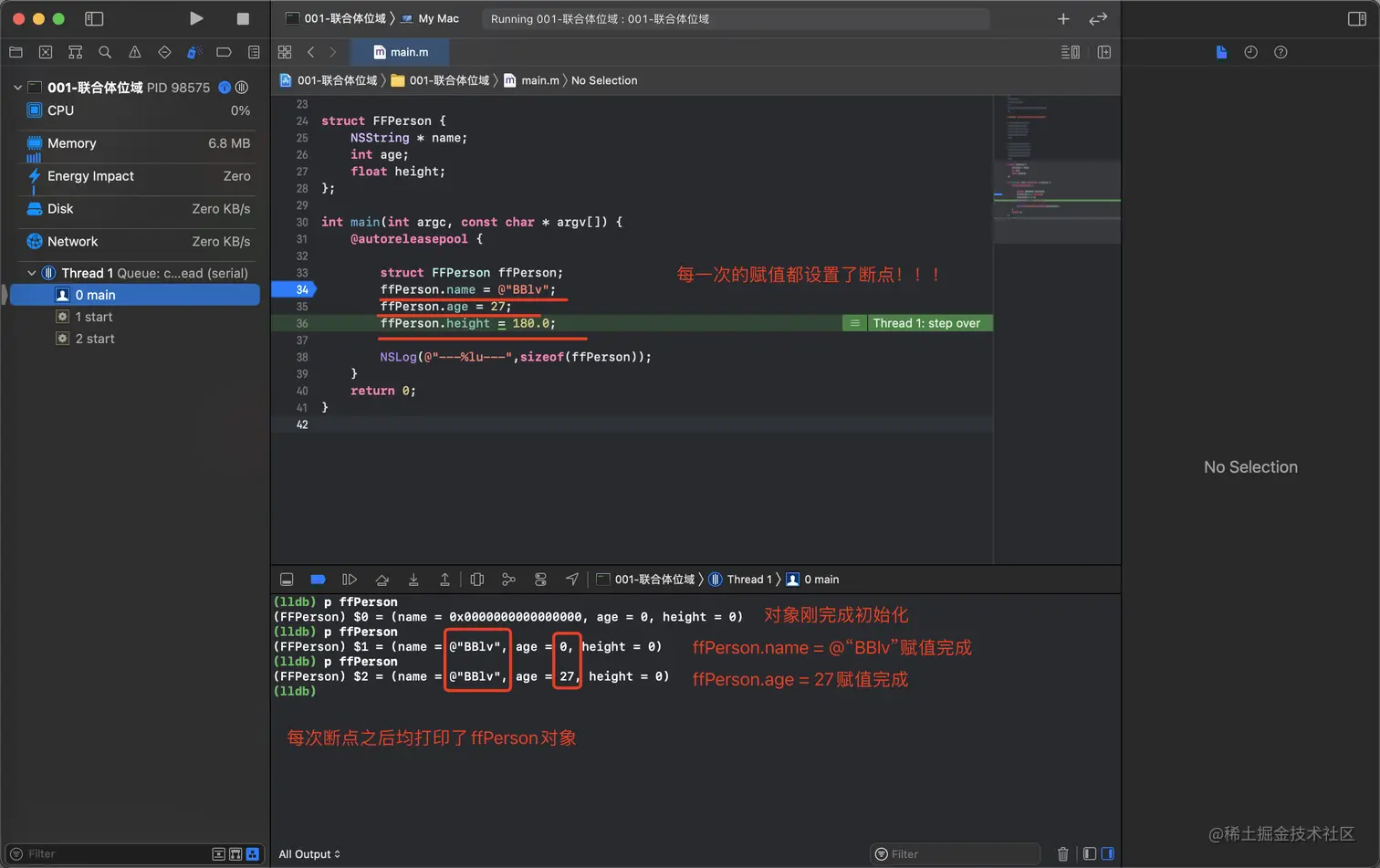The height and width of the screenshot is (868, 1380).
Task: Select the History inspector tab
Action: tap(1250, 52)
